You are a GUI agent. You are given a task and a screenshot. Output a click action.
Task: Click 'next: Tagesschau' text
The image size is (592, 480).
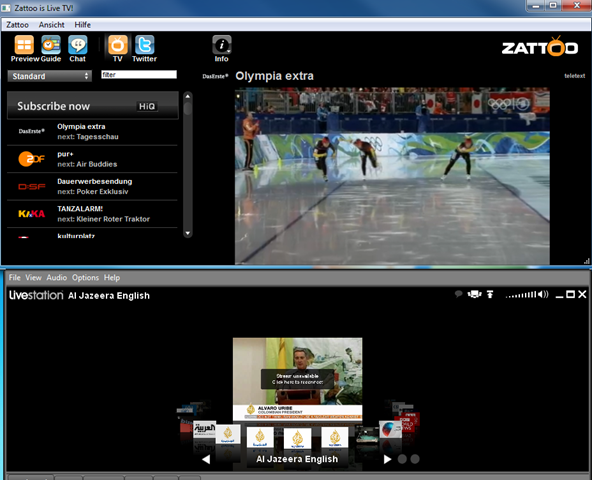coord(88,137)
